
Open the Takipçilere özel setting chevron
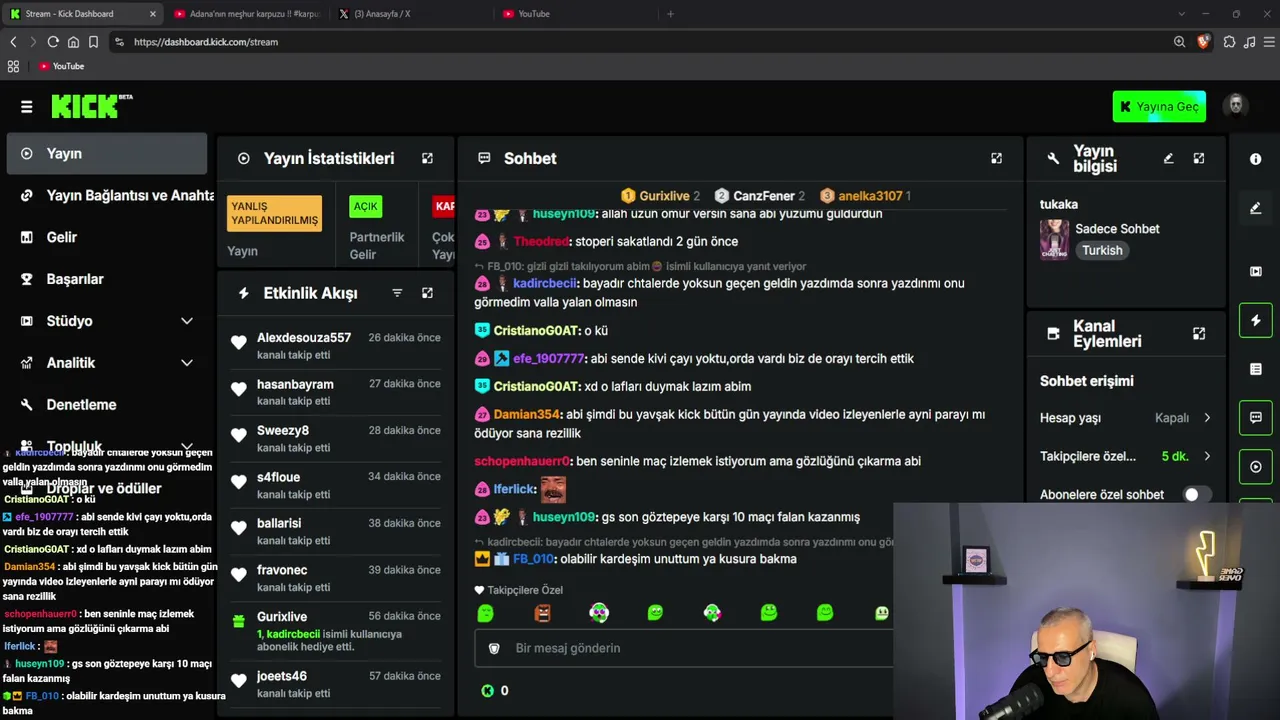pyautogui.click(x=1207, y=456)
